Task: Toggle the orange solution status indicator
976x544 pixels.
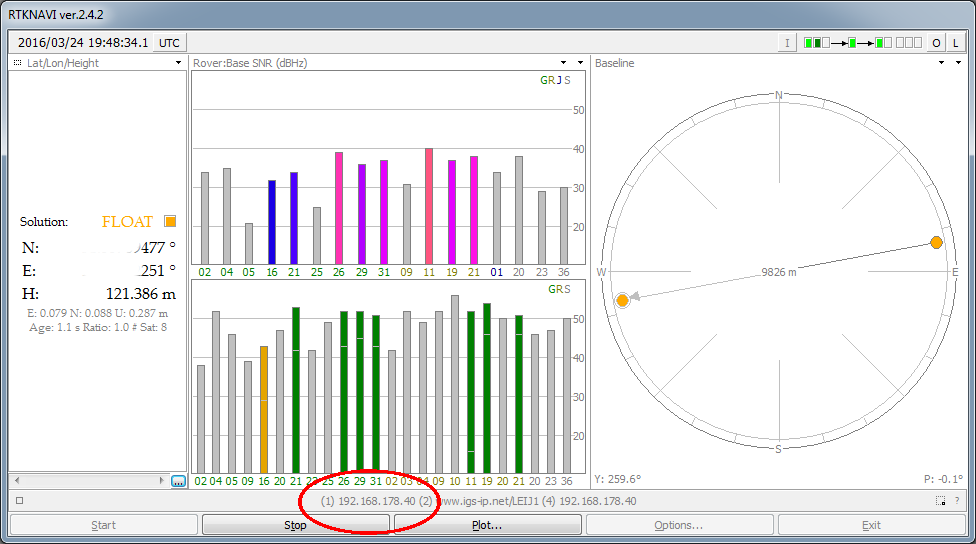Action: click(170, 222)
